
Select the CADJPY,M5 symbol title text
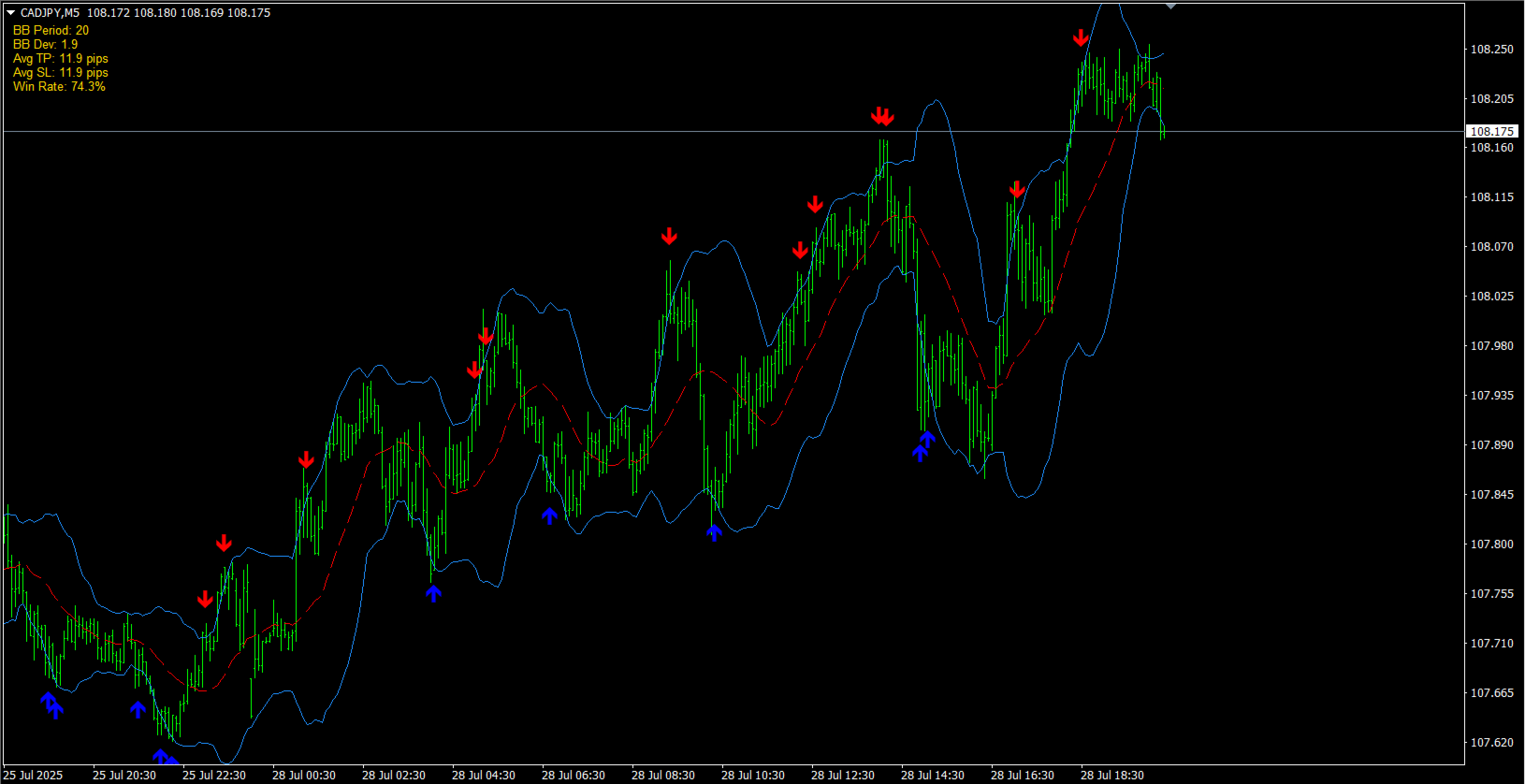pos(50,13)
